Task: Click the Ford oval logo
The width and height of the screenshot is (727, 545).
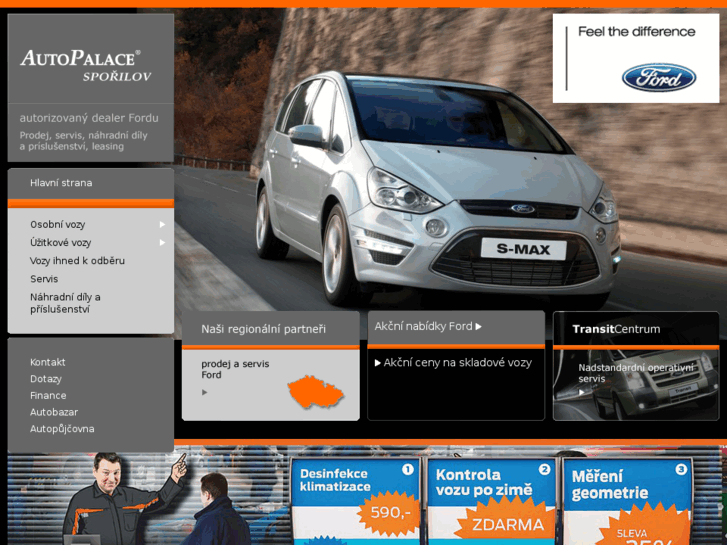Action: point(659,77)
